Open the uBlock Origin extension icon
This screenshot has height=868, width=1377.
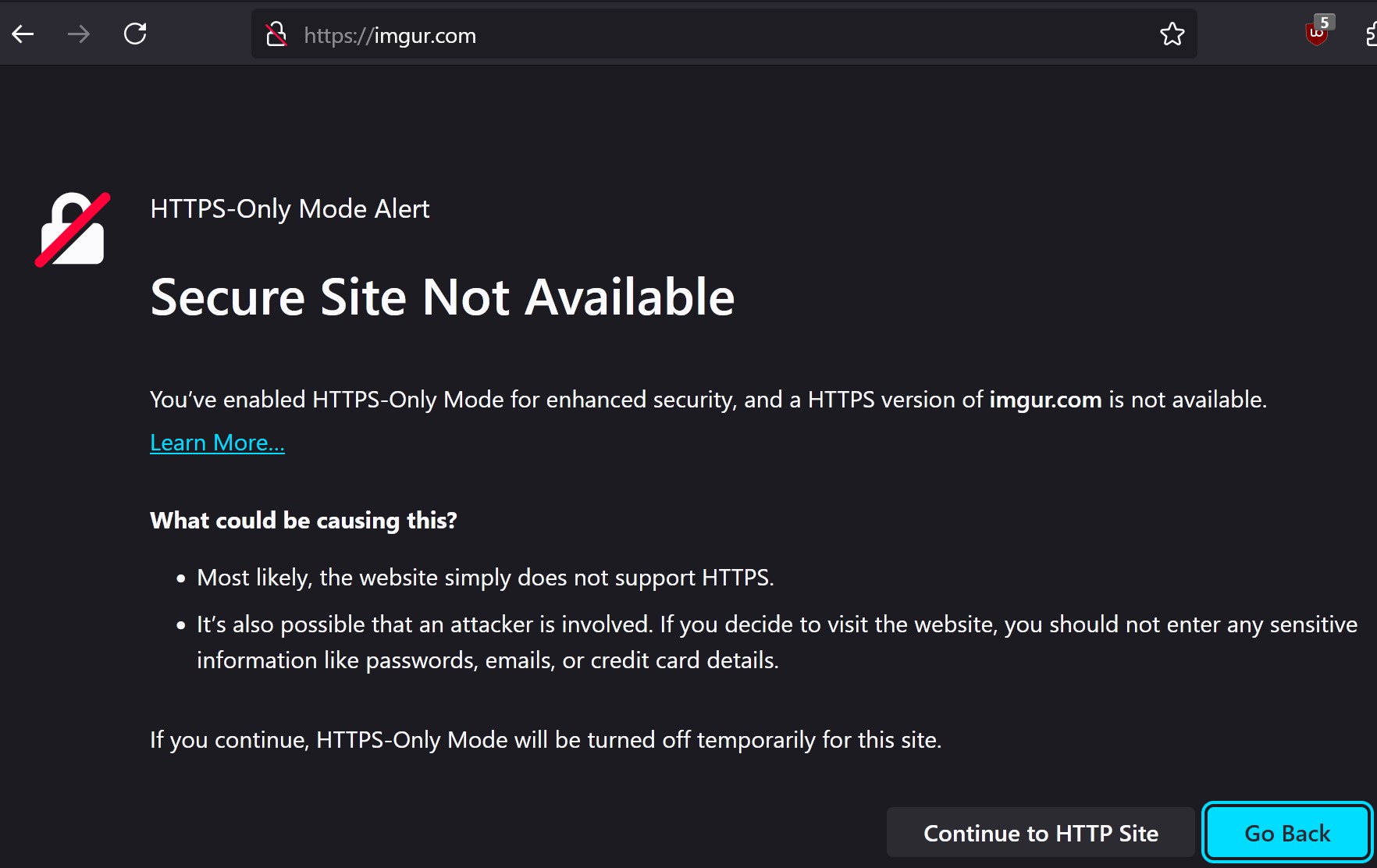click(x=1318, y=31)
